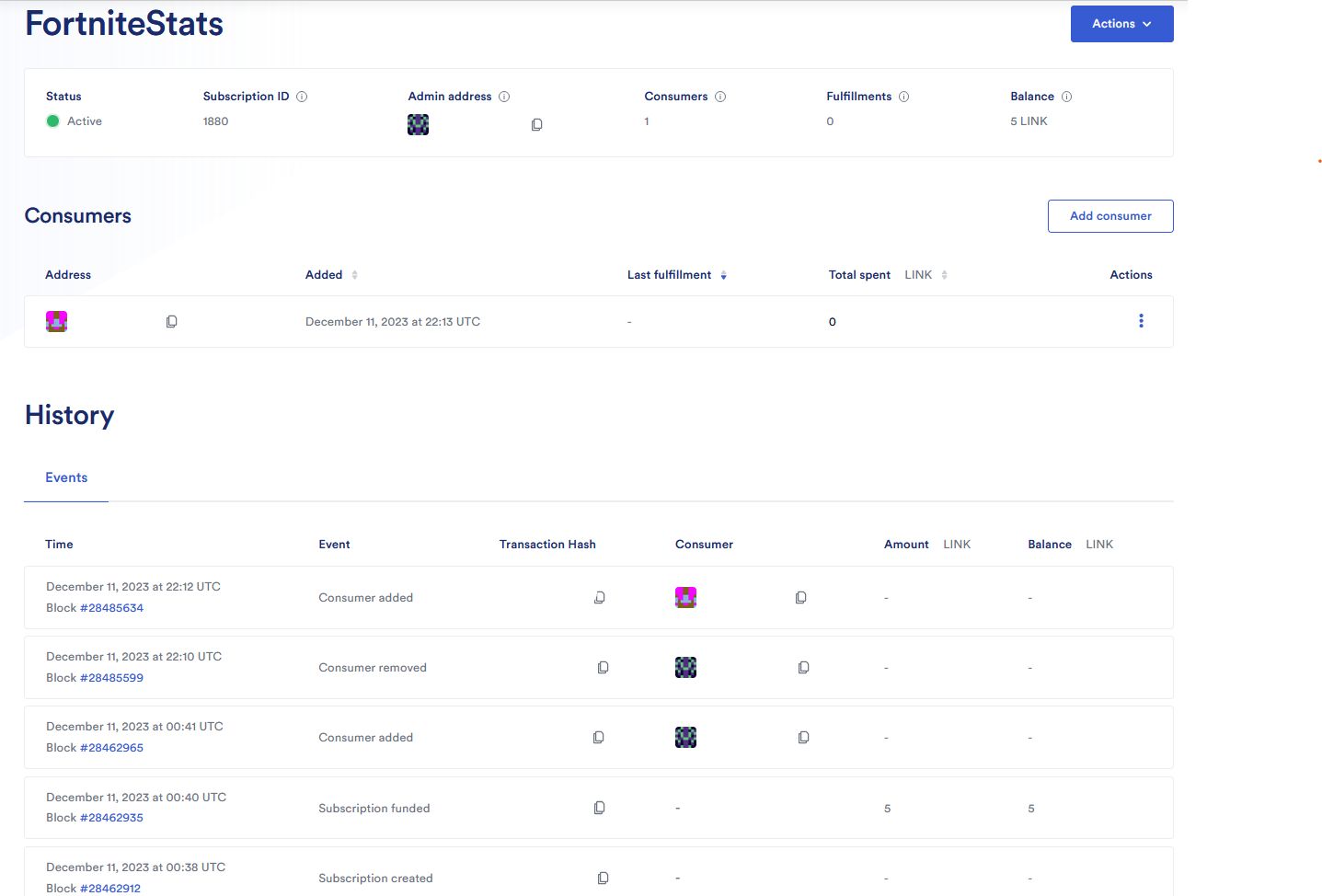Show info tooltip for Fulfillments
Image resolution: width=1322 pixels, height=896 pixels.
pos(903,97)
